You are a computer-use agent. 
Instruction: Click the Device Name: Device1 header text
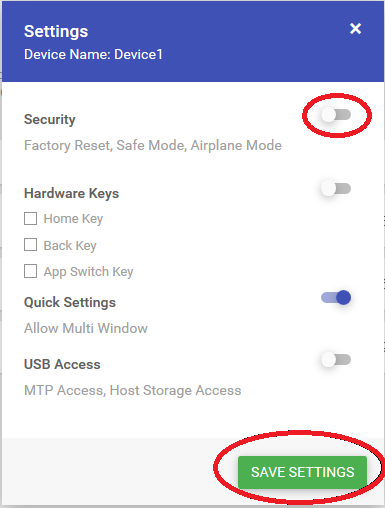tap(93, 54)
